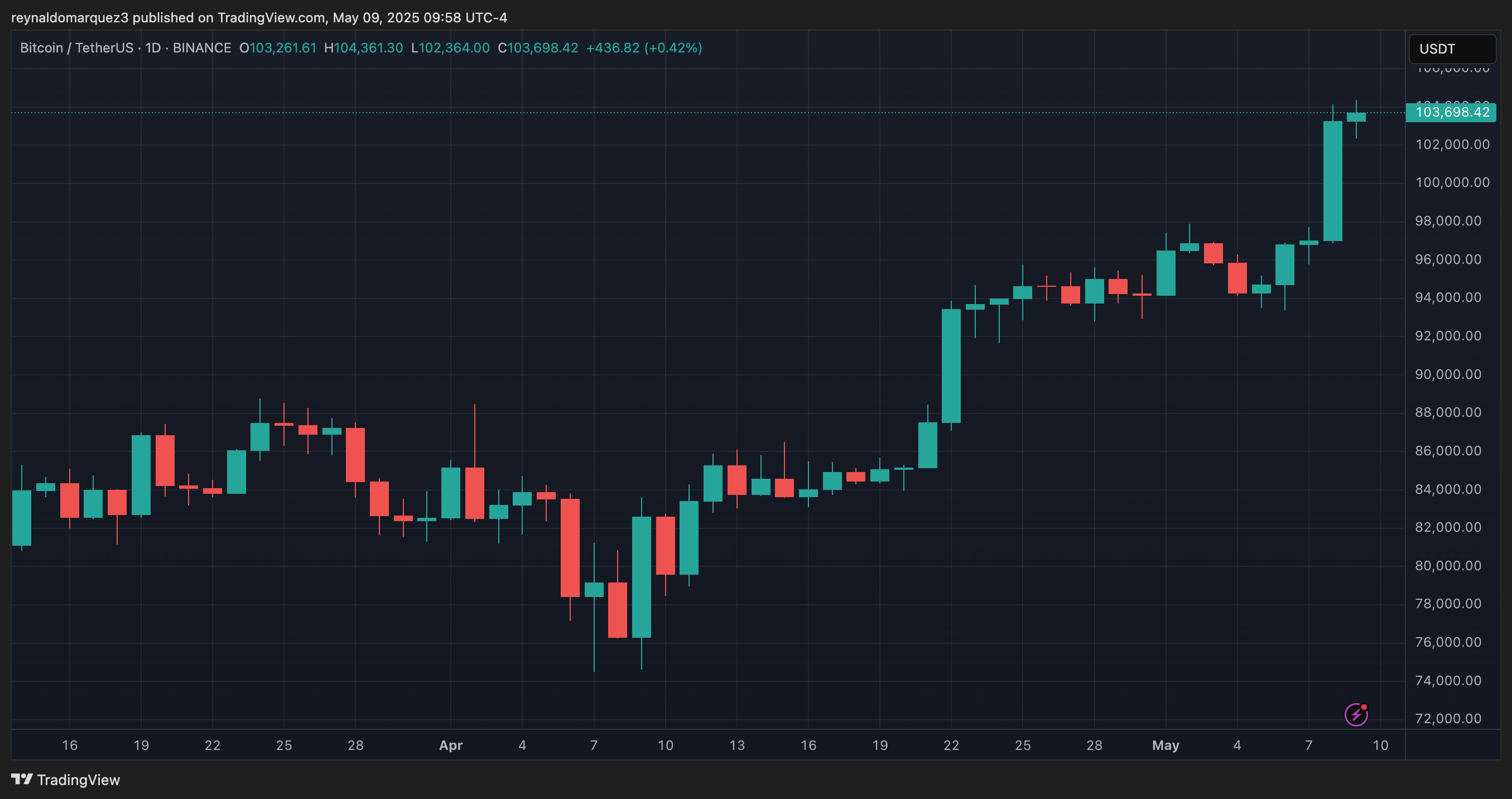Click the red notification dot on the lightning icon
This screenshot has width=1512, height=799.
[1364, 707]
